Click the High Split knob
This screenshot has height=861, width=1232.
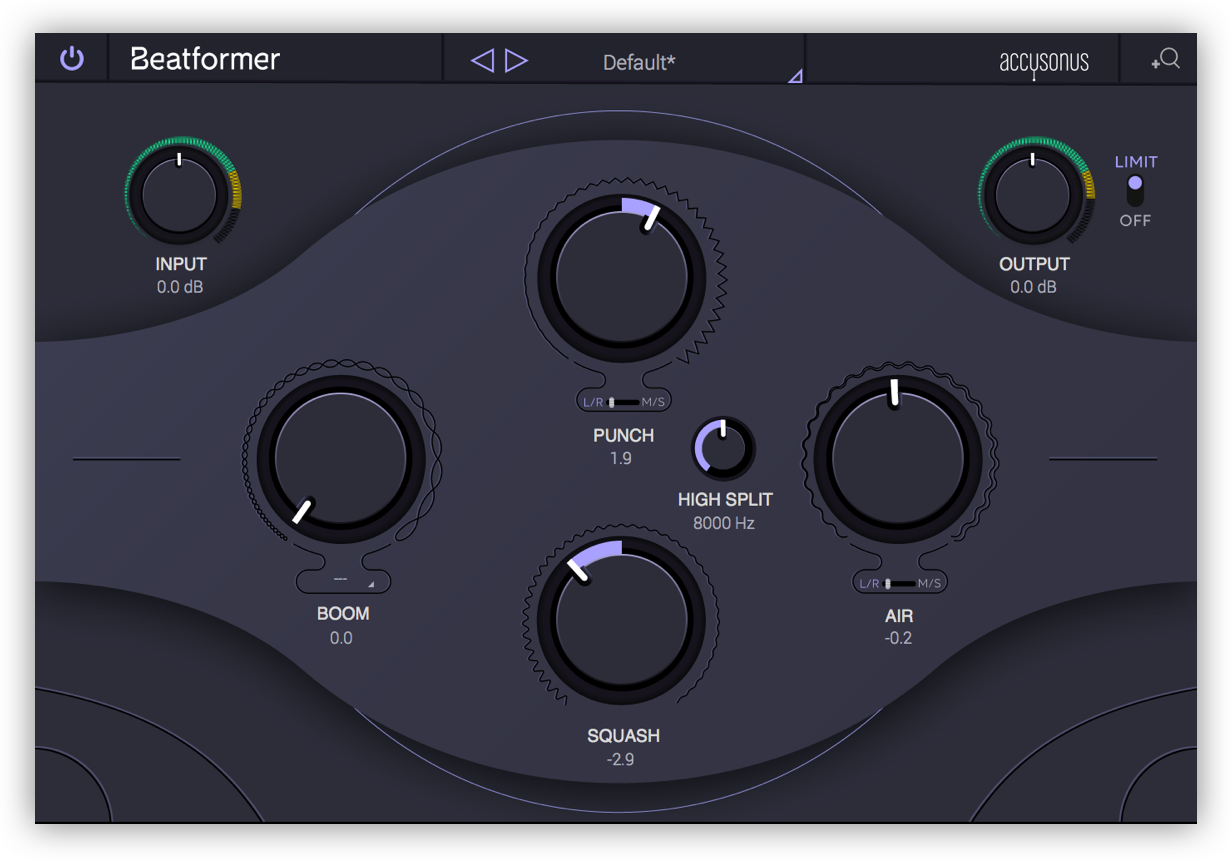tap(724, 447)
